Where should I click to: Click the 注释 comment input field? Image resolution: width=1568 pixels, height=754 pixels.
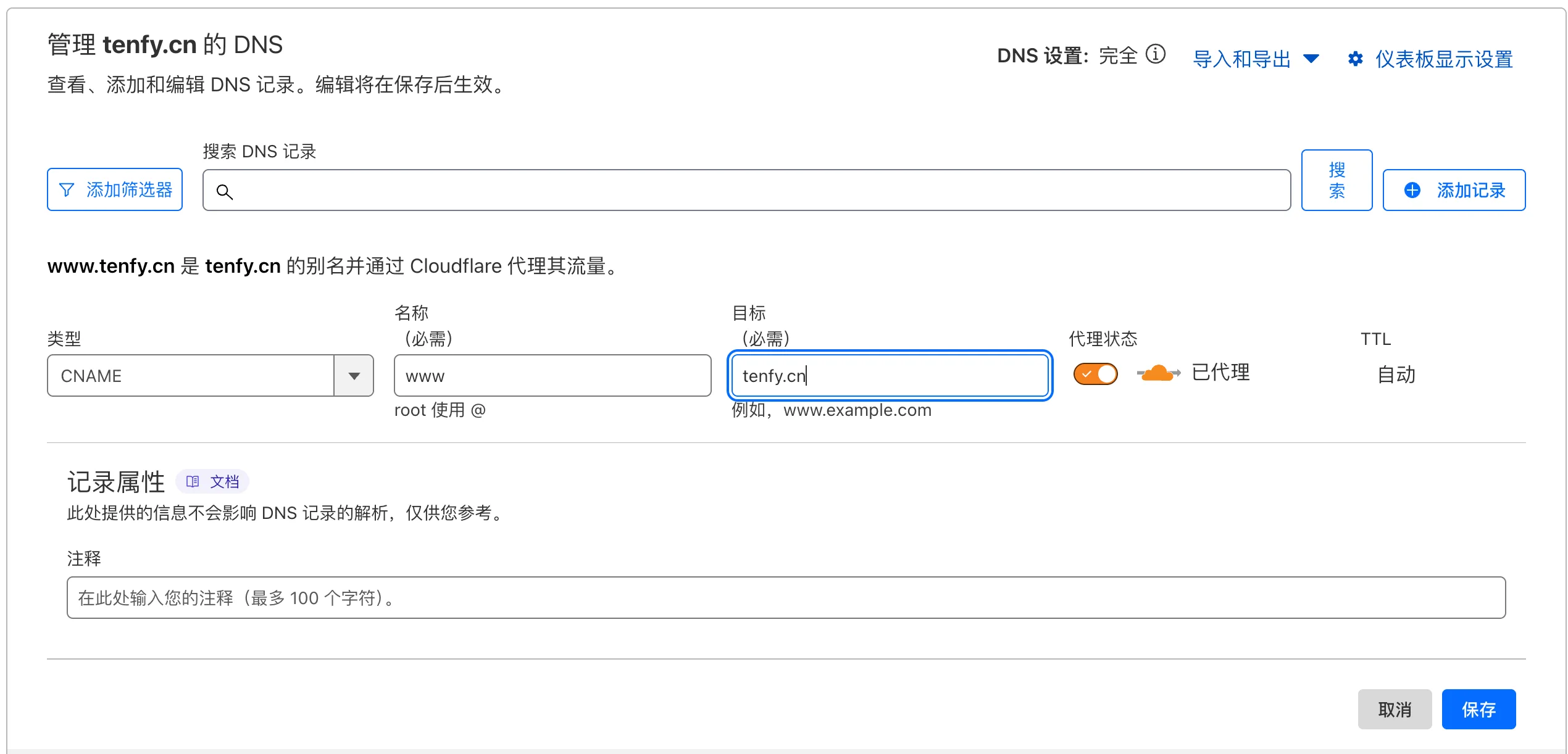(786, 597)
